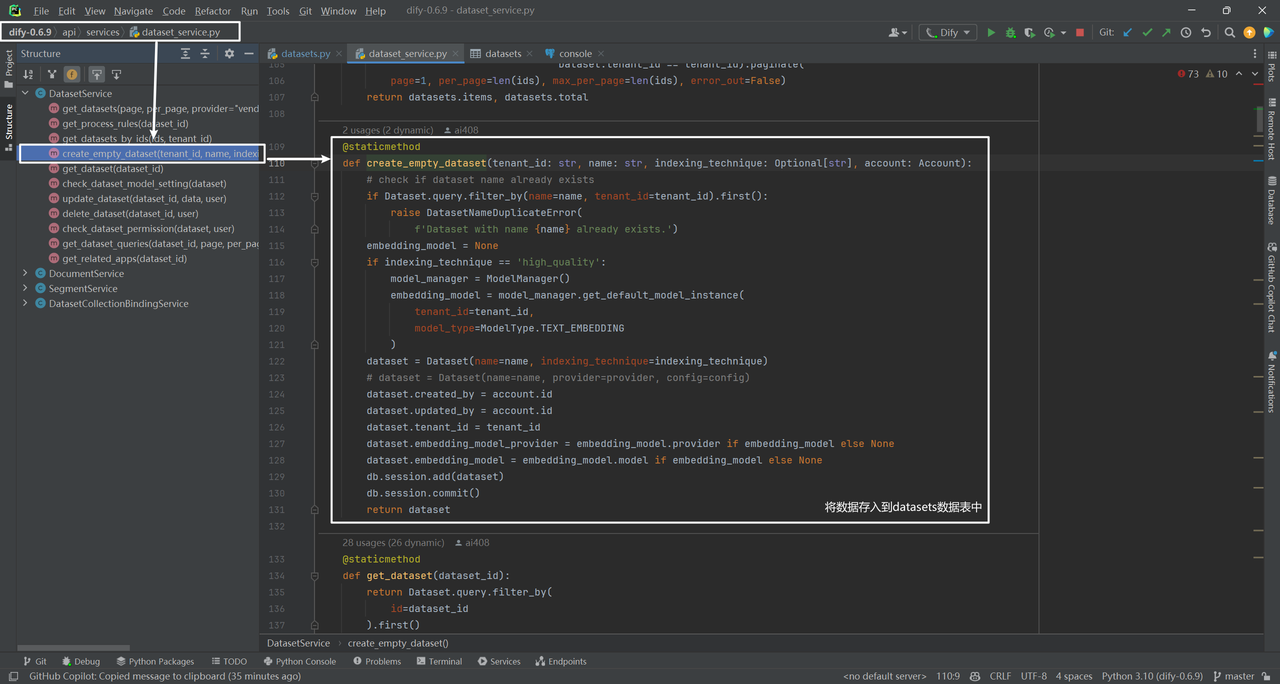The image size is (1280, 684).
Task: Open the Terminal tool window
Action: click(x=439, y=661)
